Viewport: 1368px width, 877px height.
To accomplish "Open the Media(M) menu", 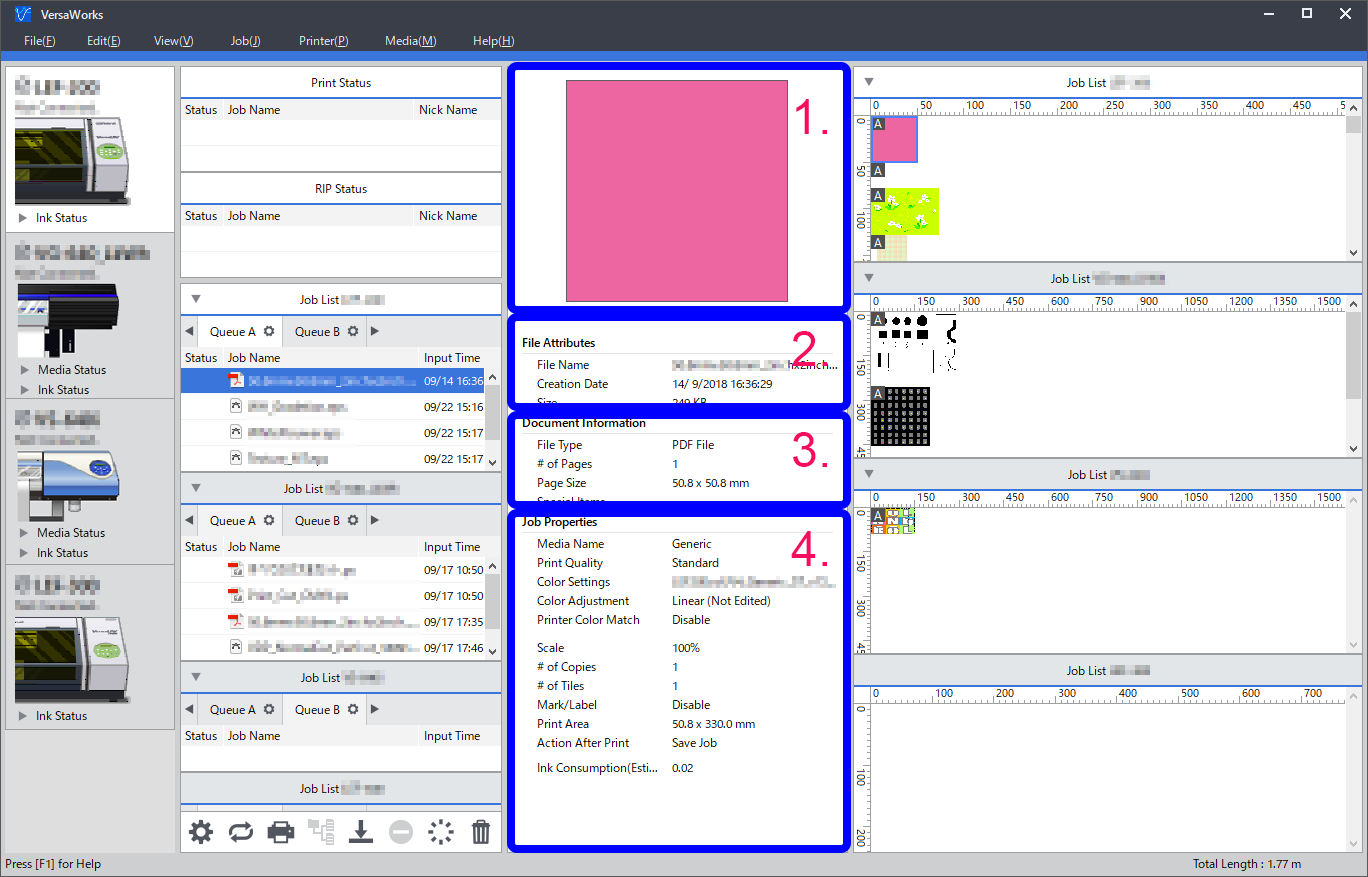I will 410,41.
